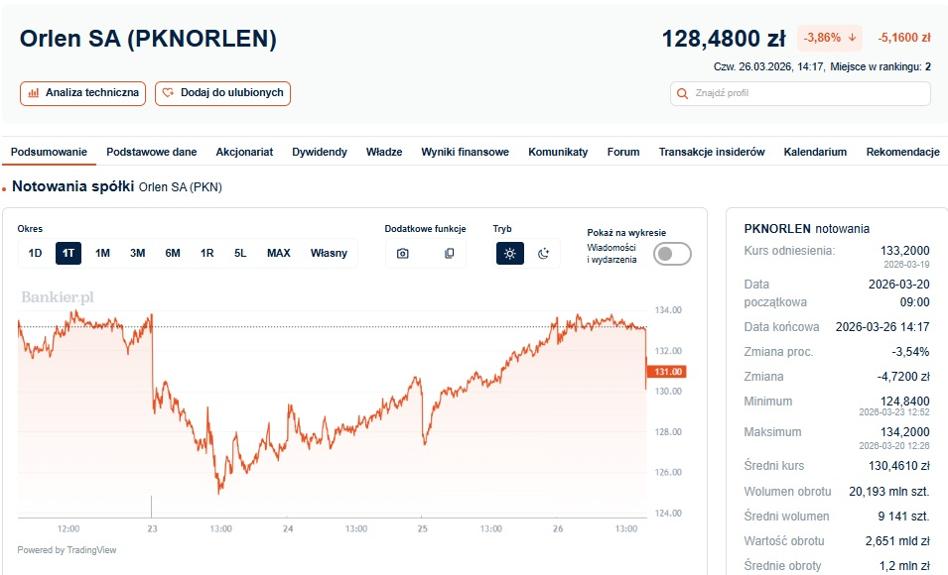Click the heart icon in Dodaj do ulubionych
Image resolution: width=948 pixels, height=575 pixels.
(168, 93)
